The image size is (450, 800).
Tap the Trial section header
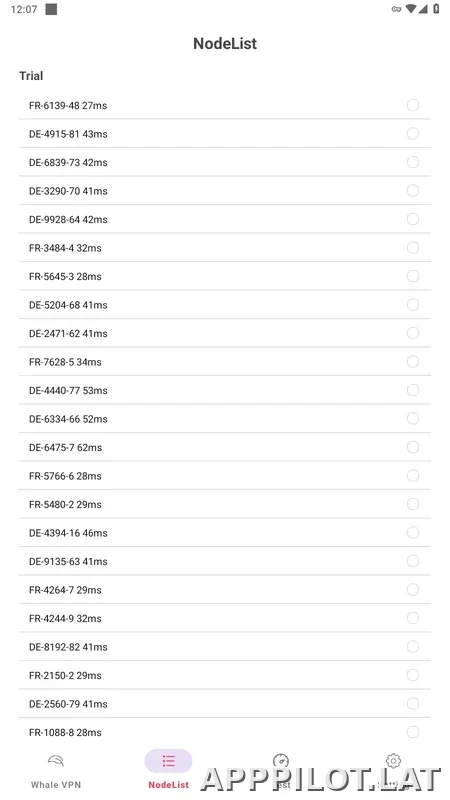click(31, 76)
